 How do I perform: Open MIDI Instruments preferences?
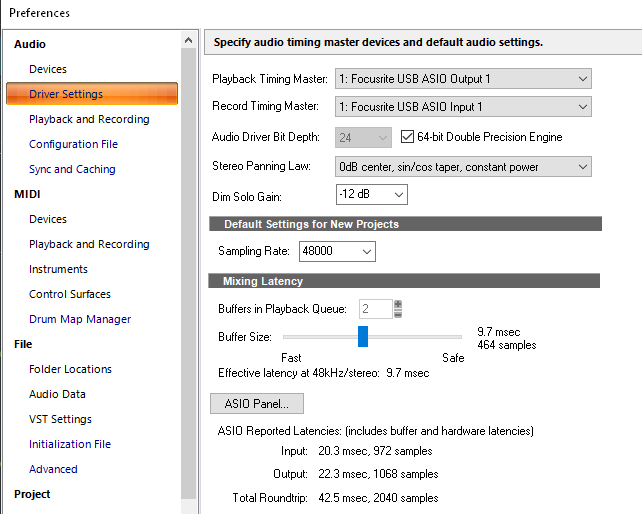click(58, 269)
